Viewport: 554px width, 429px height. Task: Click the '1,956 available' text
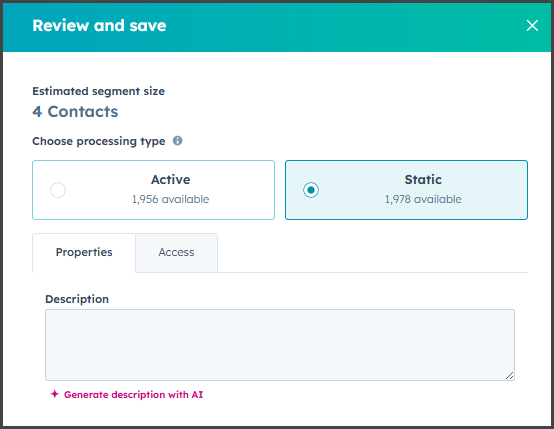point(171,199)
